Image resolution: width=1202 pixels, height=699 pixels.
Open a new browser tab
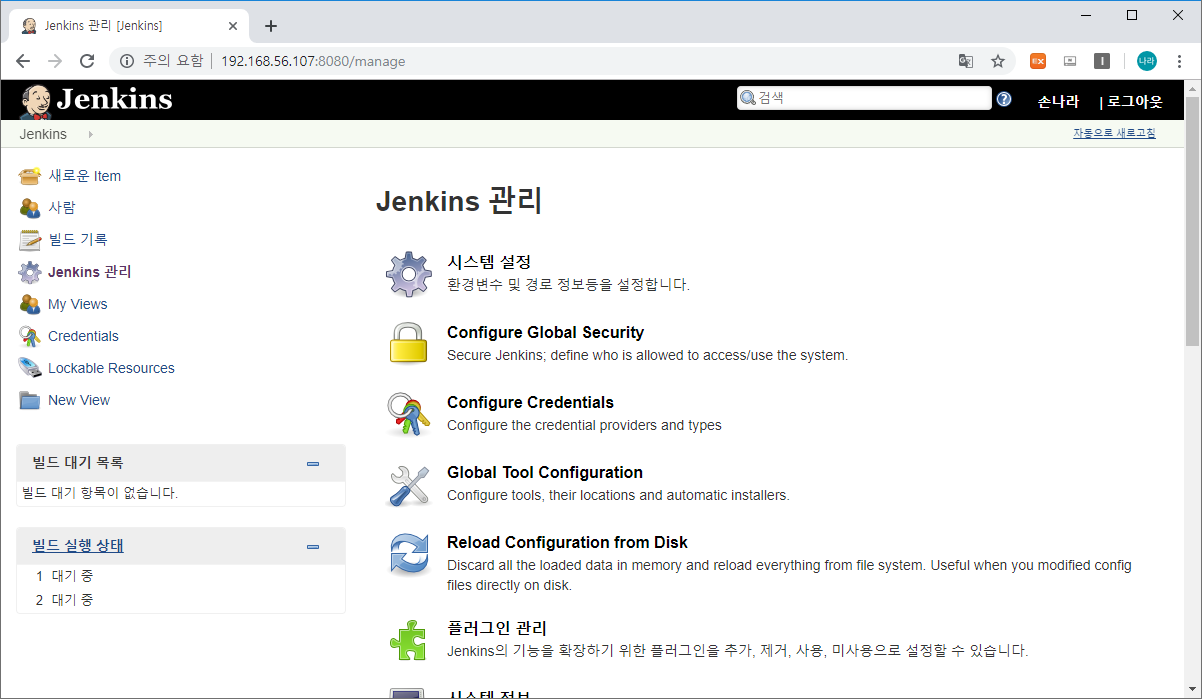point(270,26)
